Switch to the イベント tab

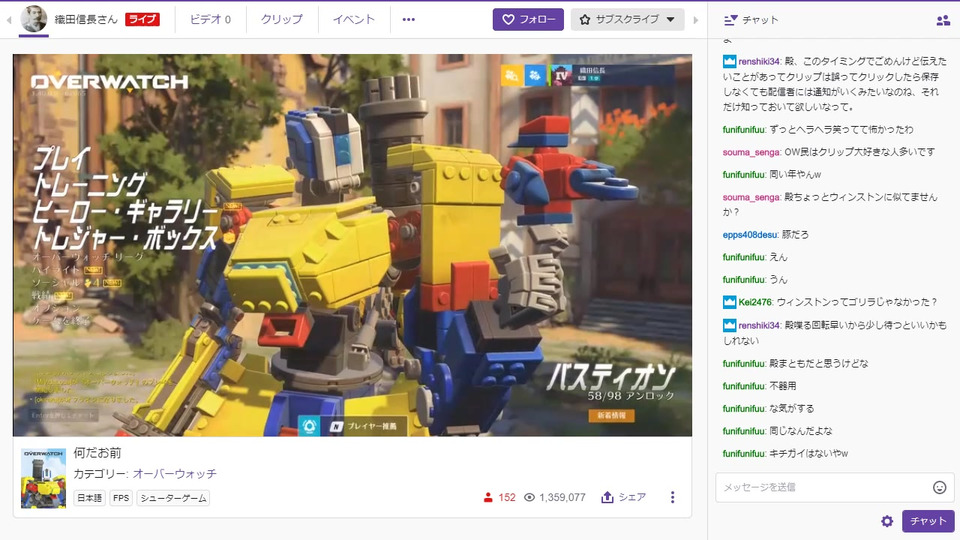tap(353, 19)
